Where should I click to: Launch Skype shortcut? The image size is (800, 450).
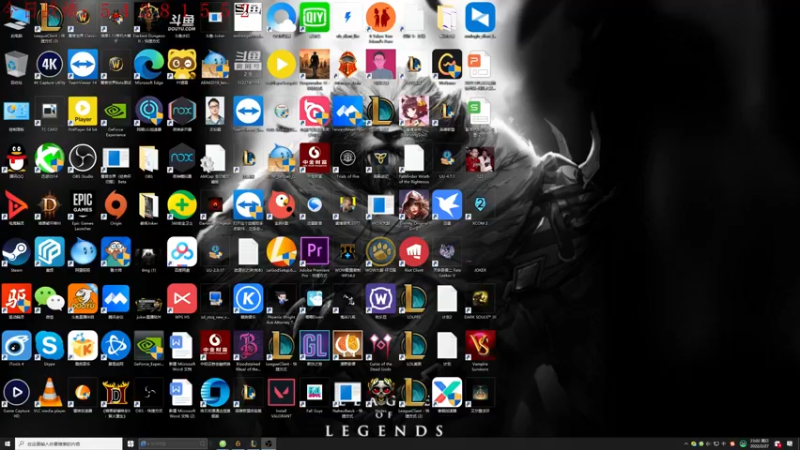[x=49, y=346]
